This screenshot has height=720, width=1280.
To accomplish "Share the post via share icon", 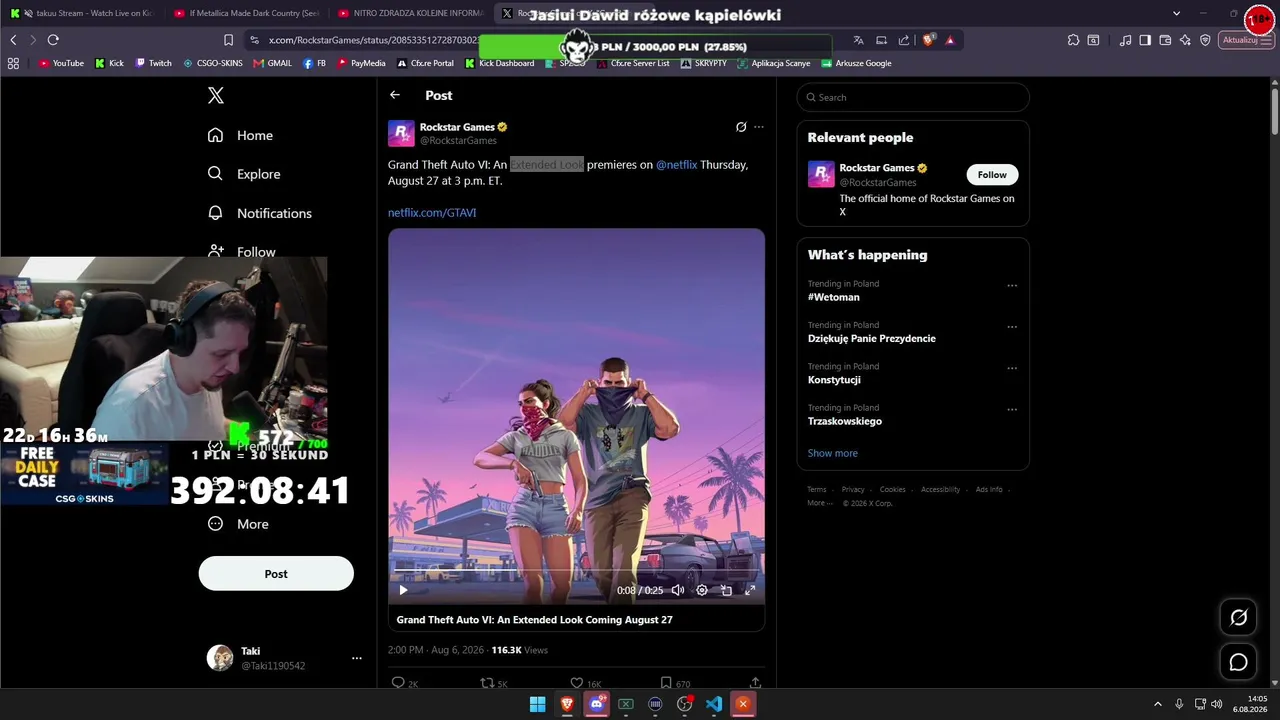I will [755, 683].
